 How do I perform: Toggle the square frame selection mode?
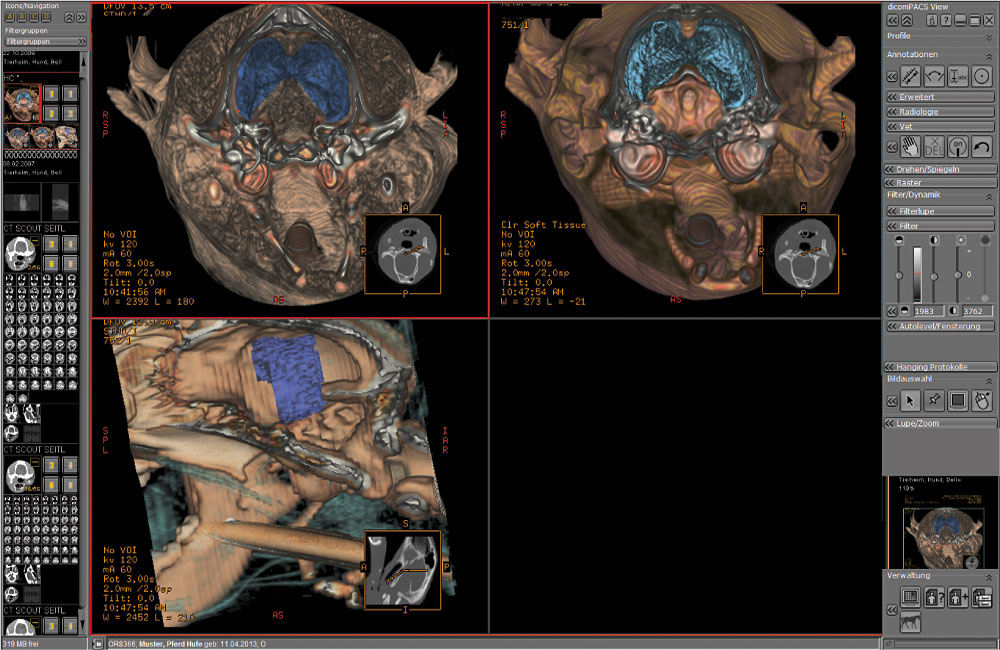click(958, 400)
